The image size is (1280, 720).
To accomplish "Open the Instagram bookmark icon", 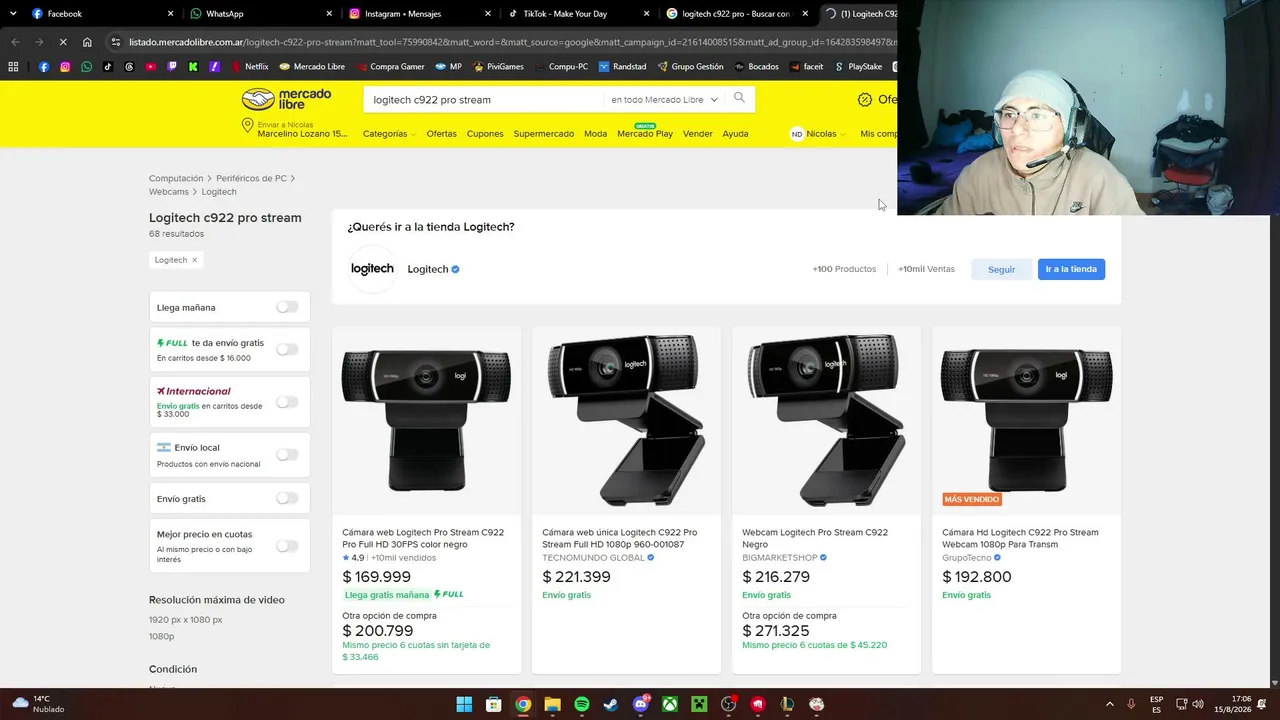I will click(65, 67).
